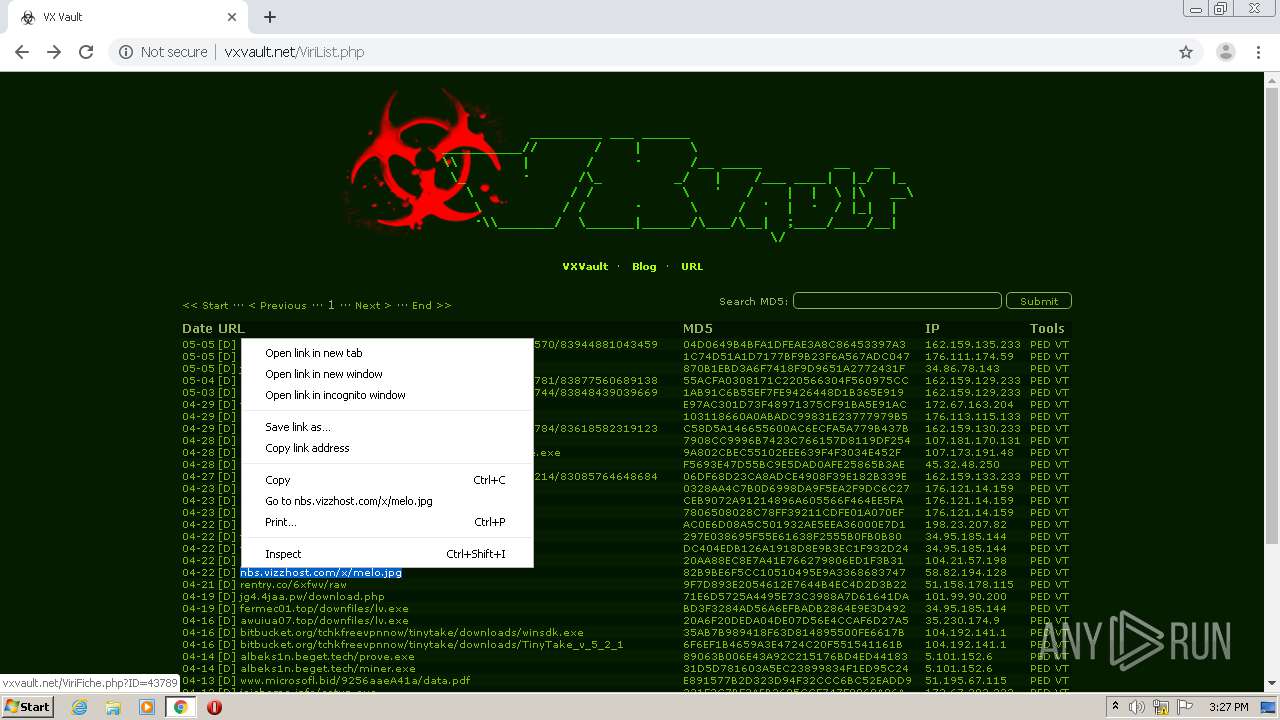The width and height of the screenshot is (1280, 720).
Task: Launch media player from taskbar
Action: click(x=147, y=707)
